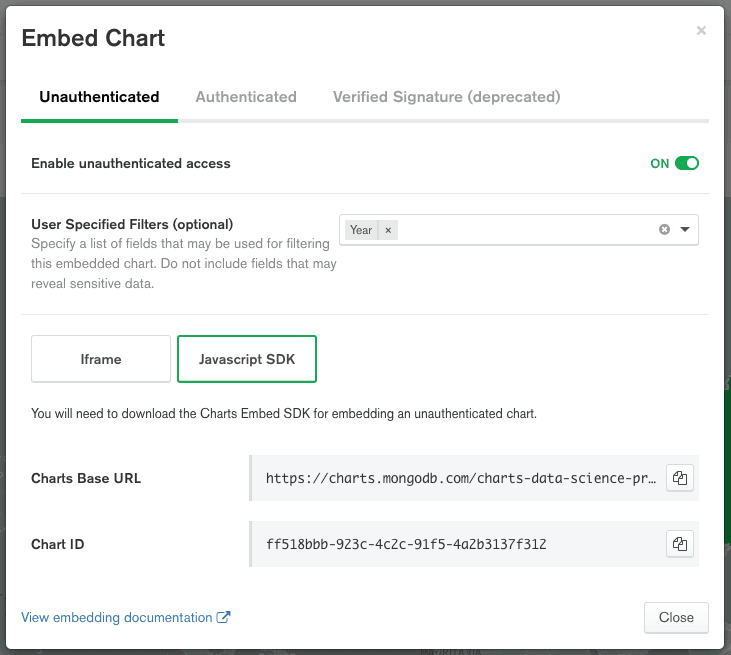Choose the Iframe embedding option
The height and width of the screenshot is (655, 731).
point(101,359)
